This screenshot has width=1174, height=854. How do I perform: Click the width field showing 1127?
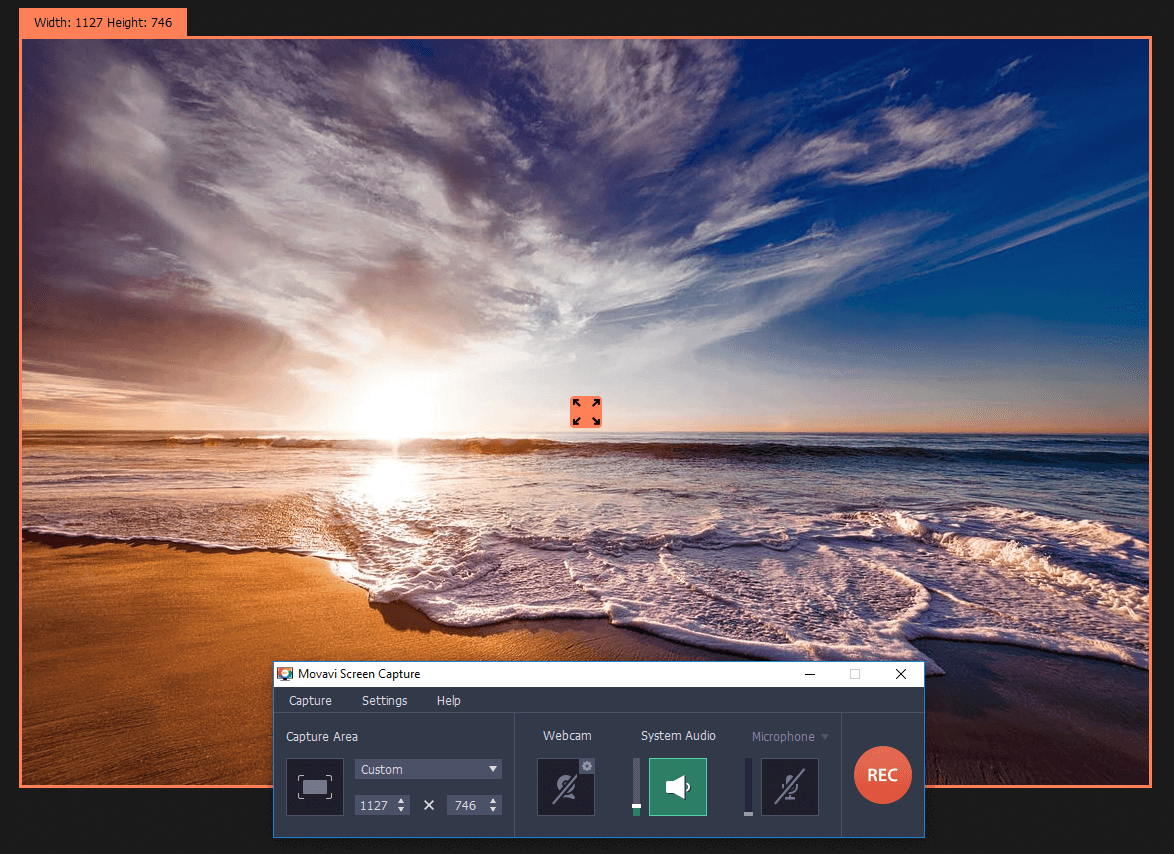[374, 805]
